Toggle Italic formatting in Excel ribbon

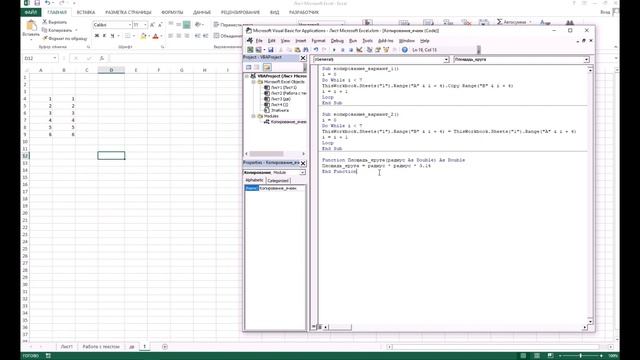[104, 36]
